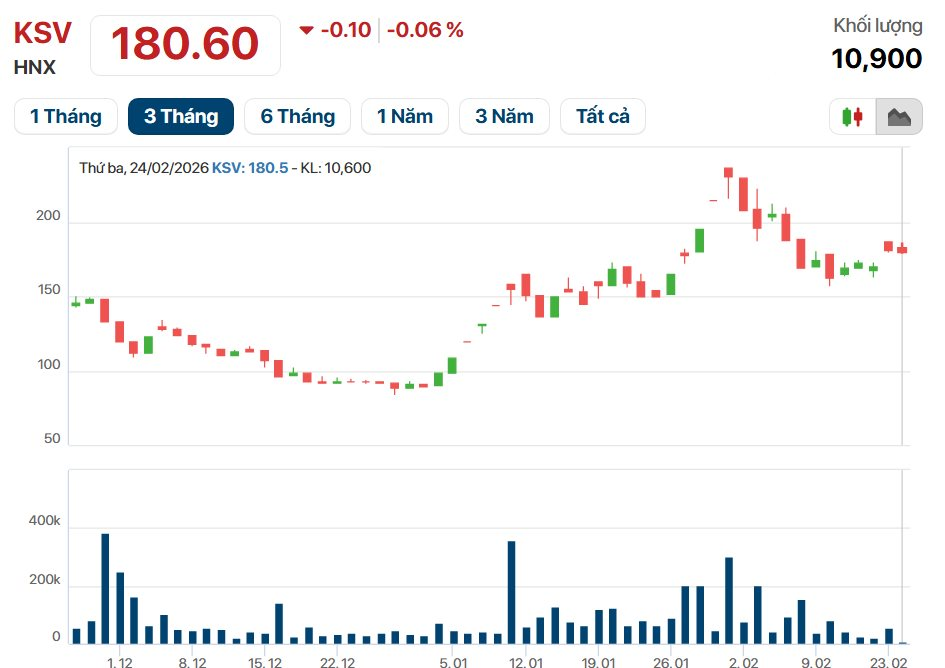Select the 1 Tháng time range
The width and height of the screenshot is (945, 668).
[66, 116]
